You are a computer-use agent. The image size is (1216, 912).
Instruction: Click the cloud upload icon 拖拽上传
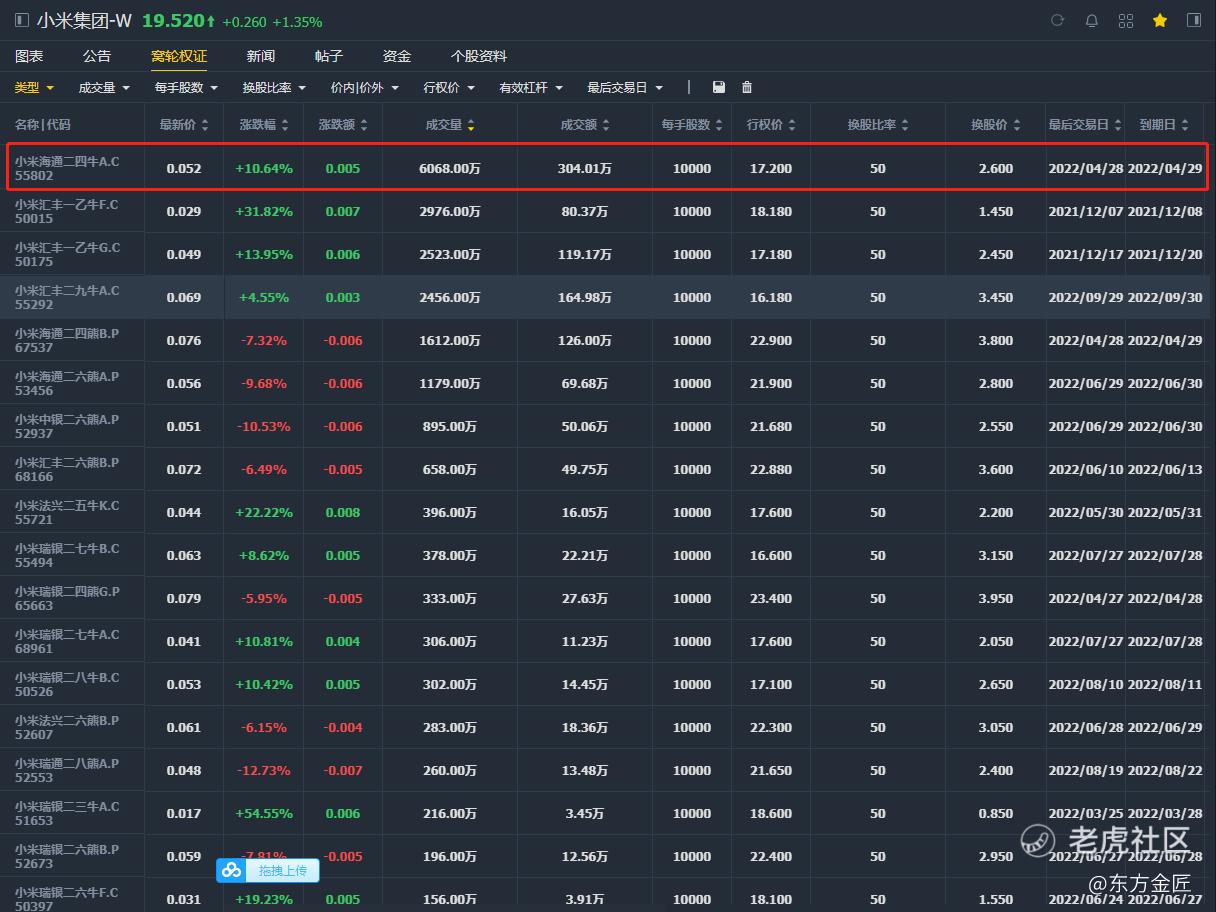click(232, 871)
